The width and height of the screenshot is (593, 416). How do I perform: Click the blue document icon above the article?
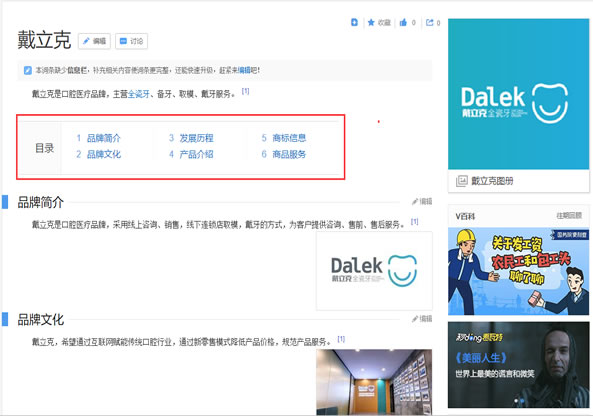click(354, 22)
